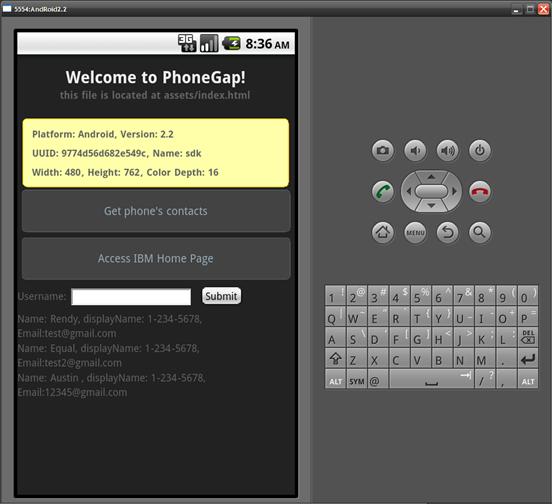The height and width of the screenshot is (504, 552).
Task: Click the Username input field
Action: pyautogui.click(x=131, y=297)
